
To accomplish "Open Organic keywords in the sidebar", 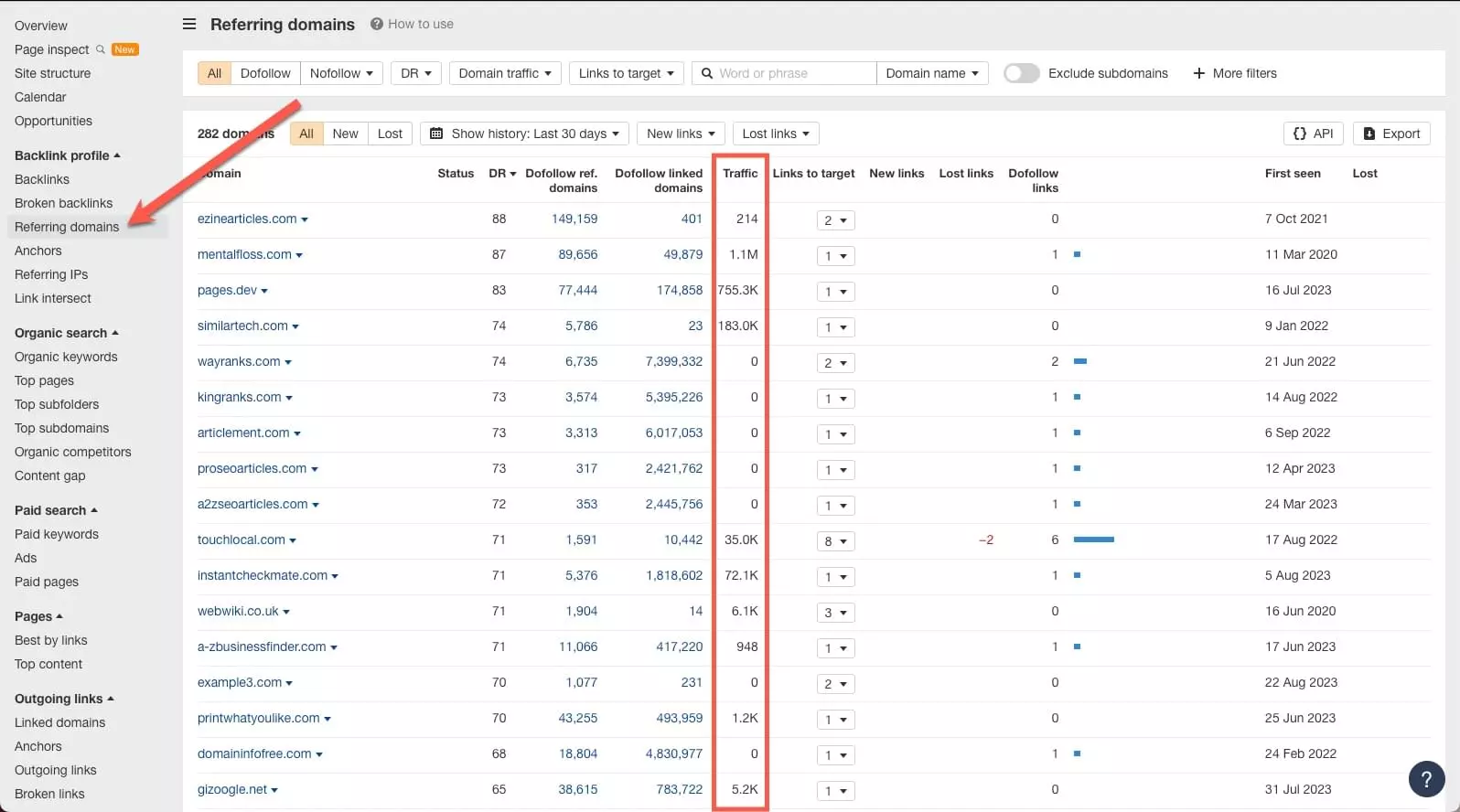I will click(x=66, y=357).
